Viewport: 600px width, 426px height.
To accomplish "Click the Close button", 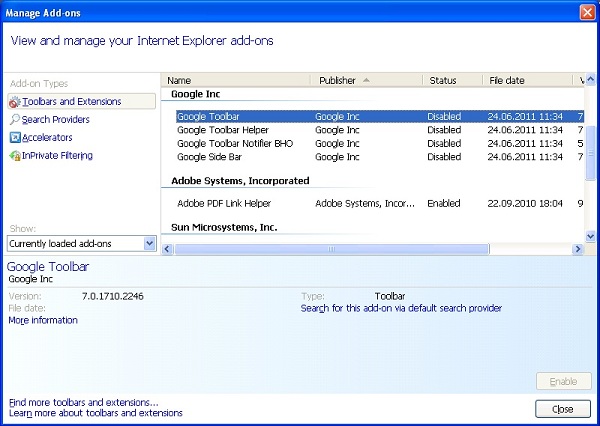I will pyautogui.click(x=562, y=409).
